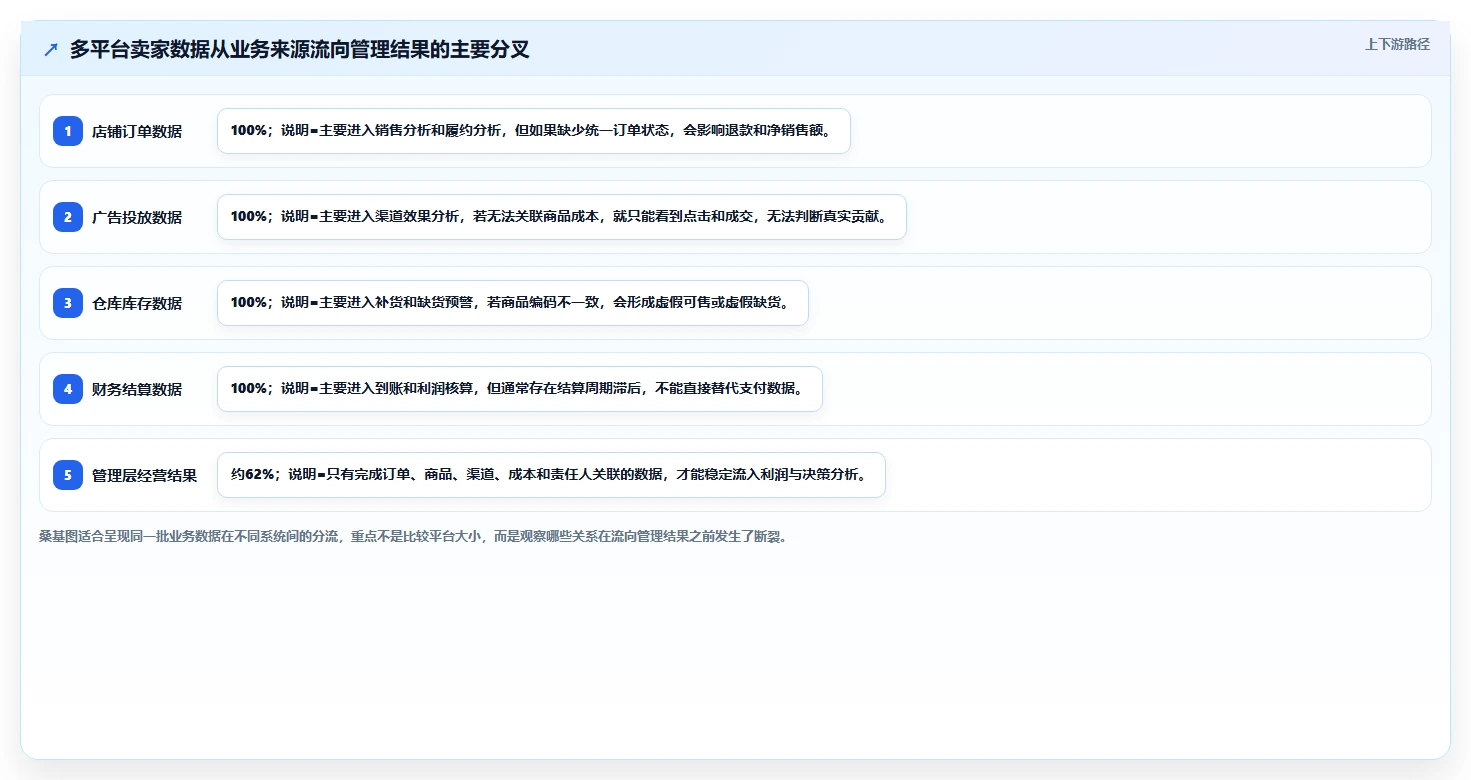Image resolution: width=1471 pixels, height=780 pixels.
Task: Click the footnote starting with 桑基图适合呈现
Action: (413, 536)
